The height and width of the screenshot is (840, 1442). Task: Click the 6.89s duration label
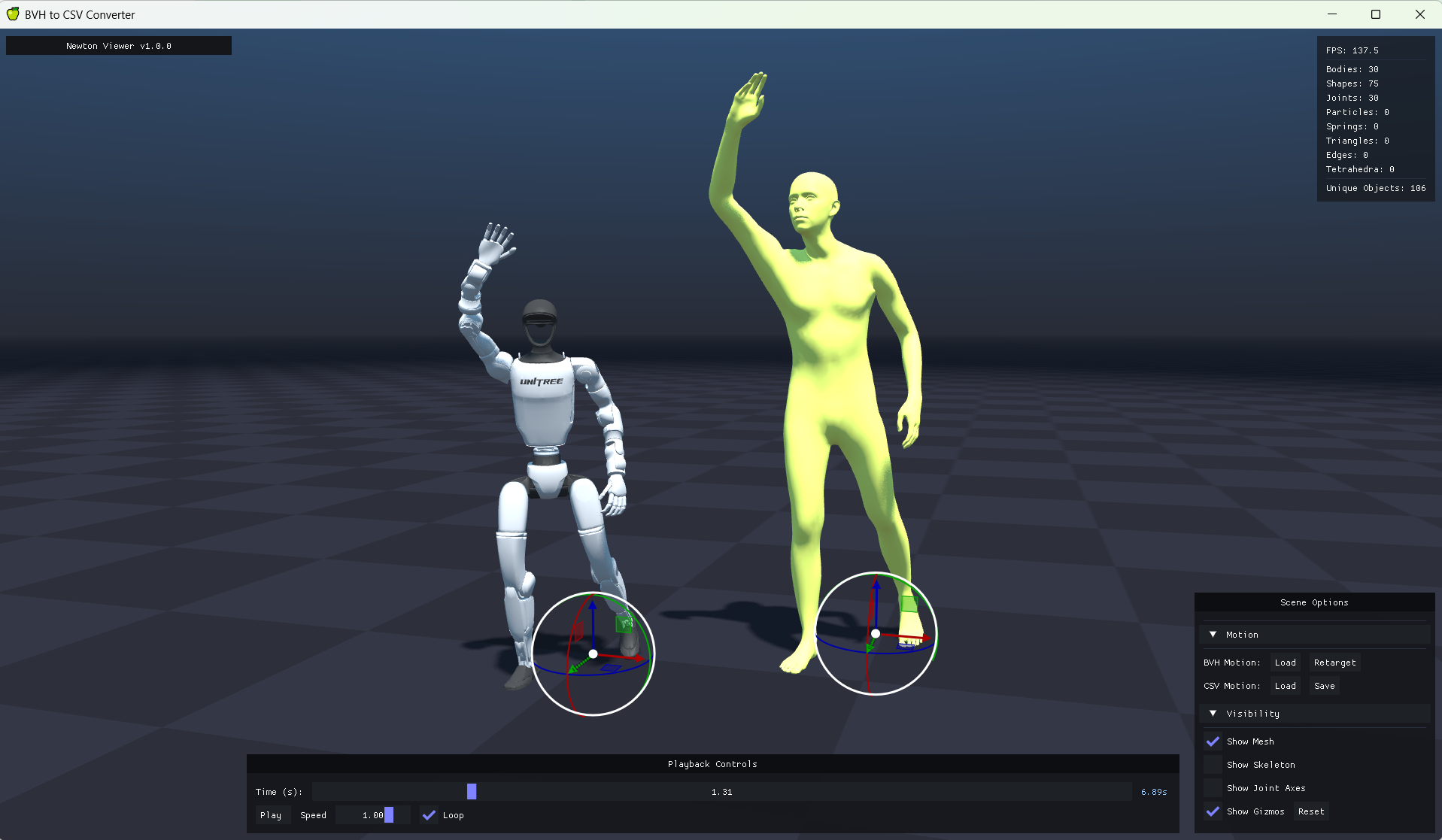tap(1154, 792)
